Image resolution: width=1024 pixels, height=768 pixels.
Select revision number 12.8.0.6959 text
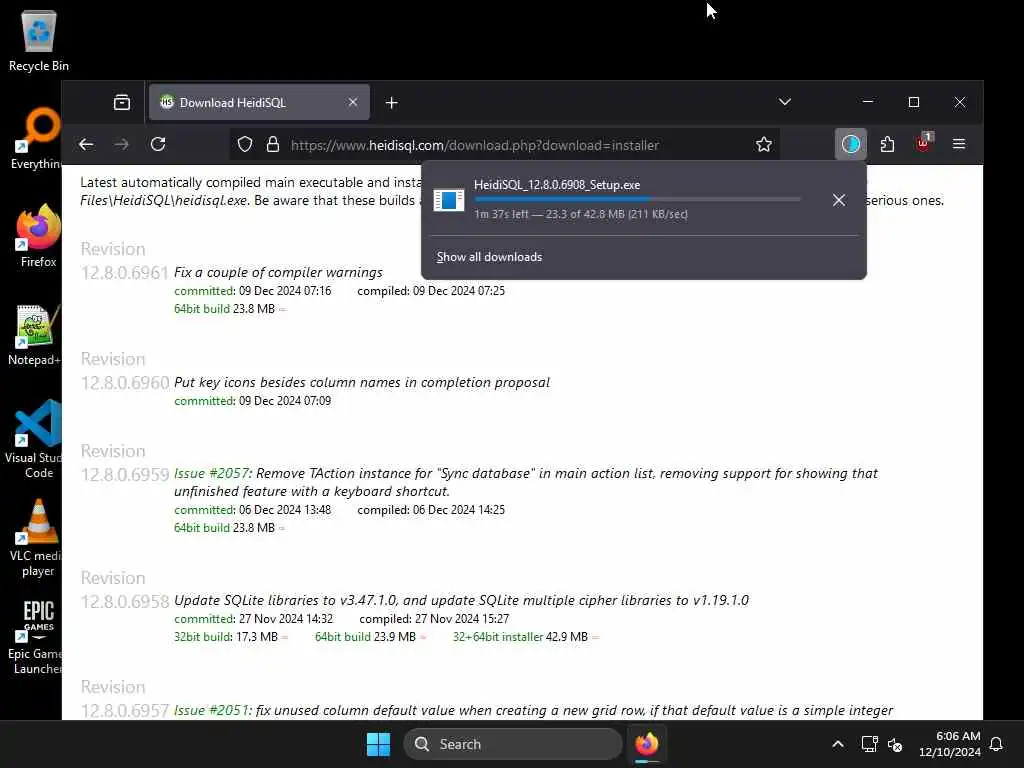point(125,474)
